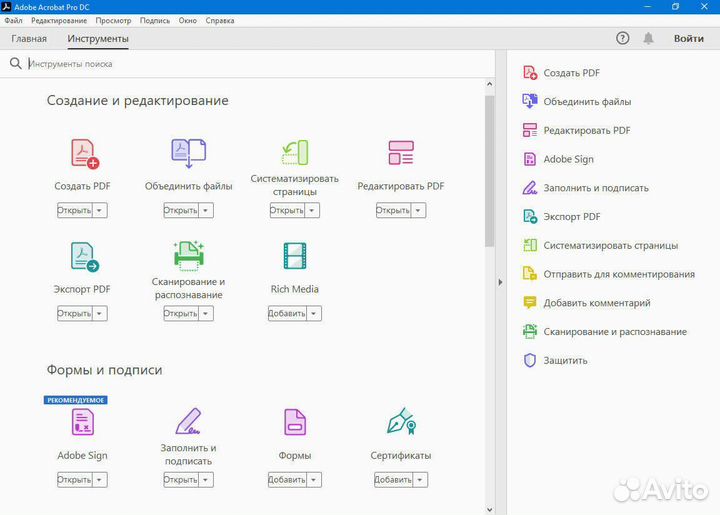Select the Инструменты tab

click(x=98, y=39)
